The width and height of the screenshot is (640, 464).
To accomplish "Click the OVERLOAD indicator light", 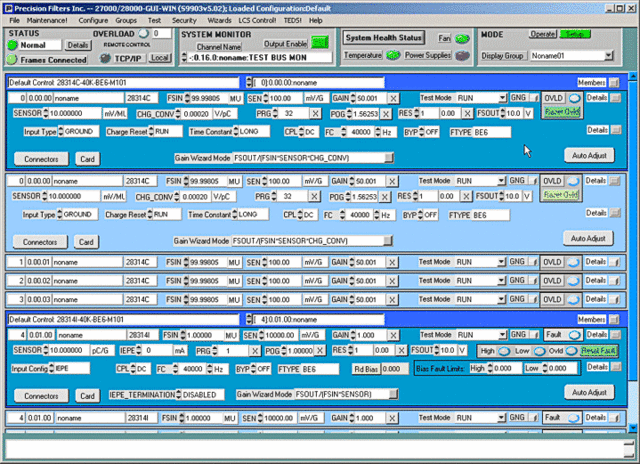I will click(x=143, y=33).
